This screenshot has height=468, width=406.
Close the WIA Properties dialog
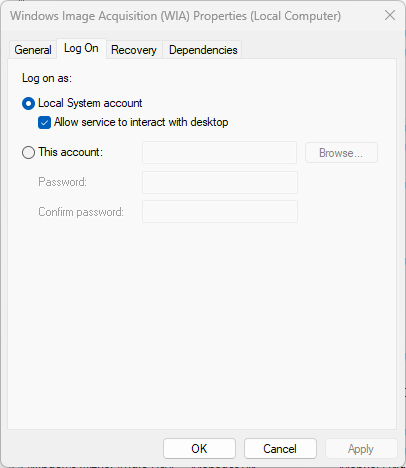[x=390, y=15]
